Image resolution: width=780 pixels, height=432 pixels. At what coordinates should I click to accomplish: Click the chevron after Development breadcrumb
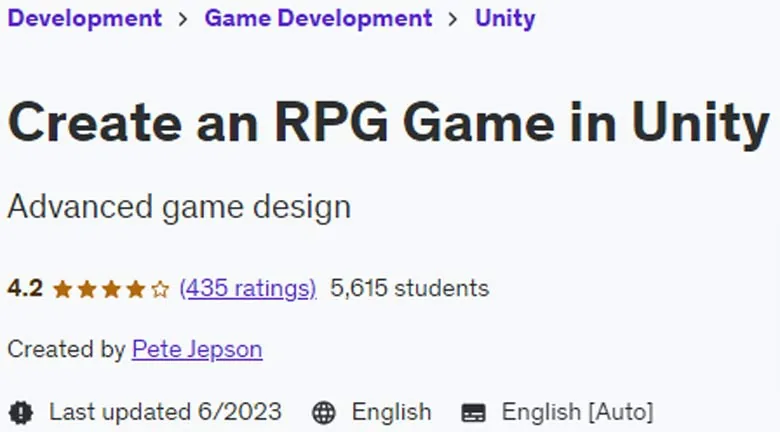pyautogui.click(x=183, y=19)
